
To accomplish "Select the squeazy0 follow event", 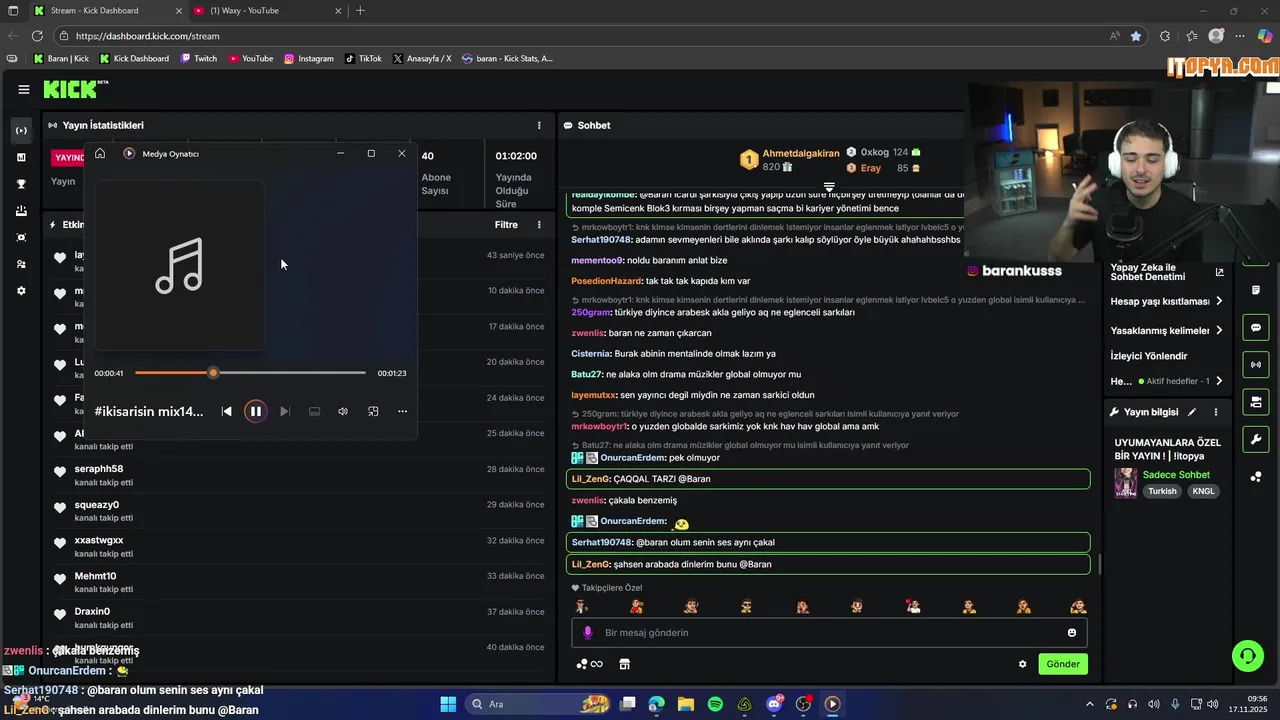I will click(x=300, y=511).
